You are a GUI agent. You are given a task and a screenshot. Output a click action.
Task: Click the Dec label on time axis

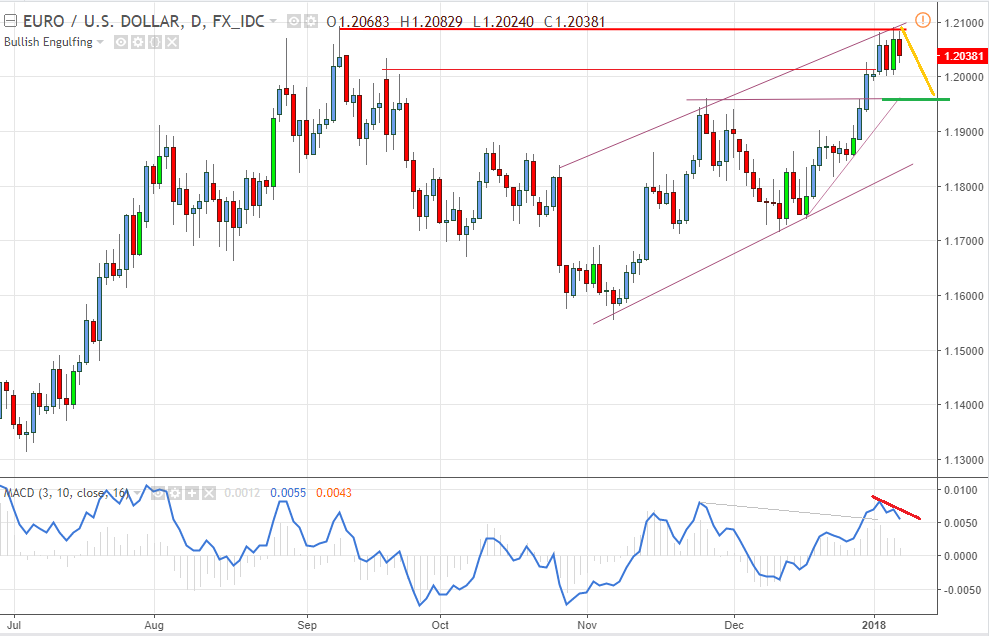coord(734,625)
